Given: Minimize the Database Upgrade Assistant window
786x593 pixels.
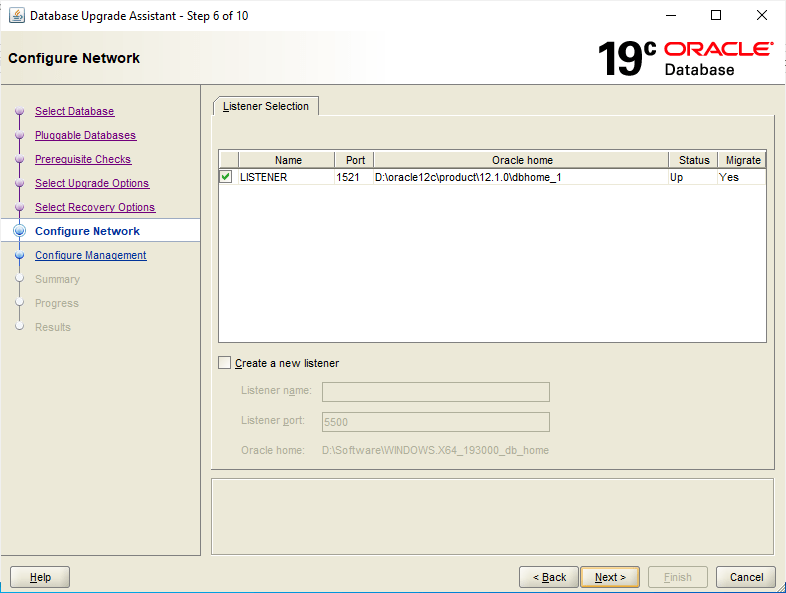Looking at the screenshot, I should (671, 16).
